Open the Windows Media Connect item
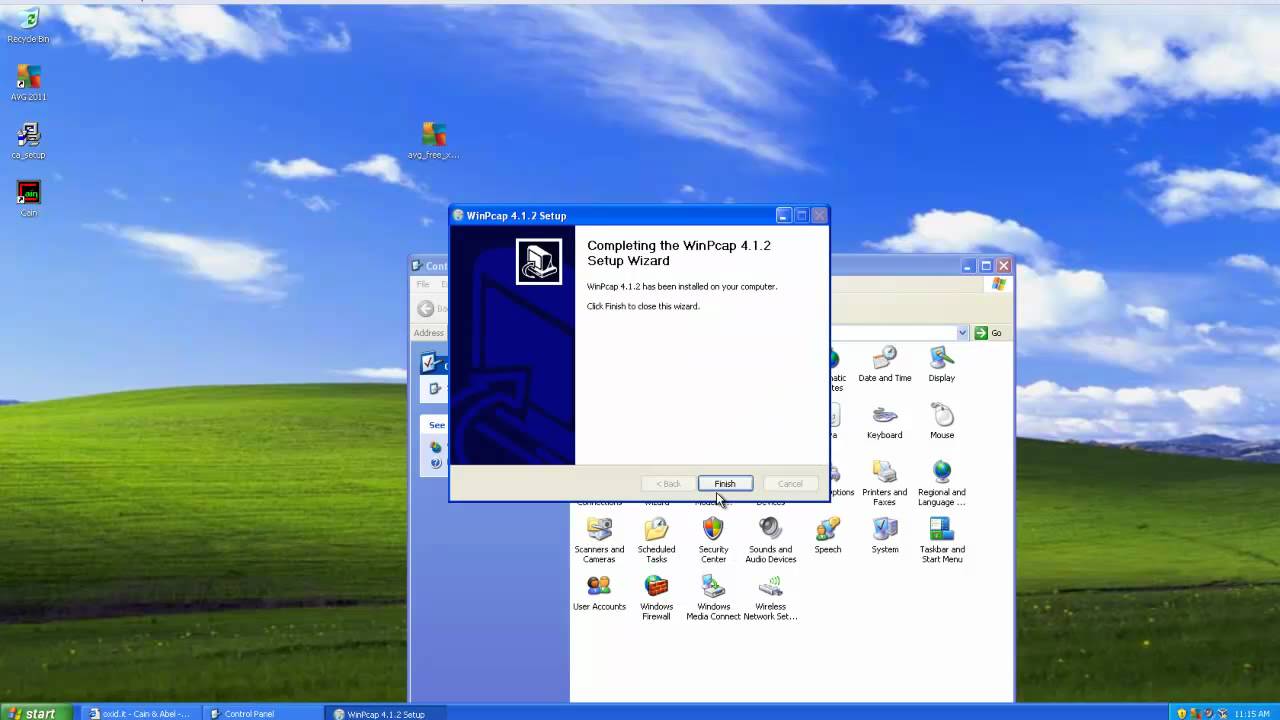Image resolution: width=1280 pixels, height=720 pixels. [713, 598]
